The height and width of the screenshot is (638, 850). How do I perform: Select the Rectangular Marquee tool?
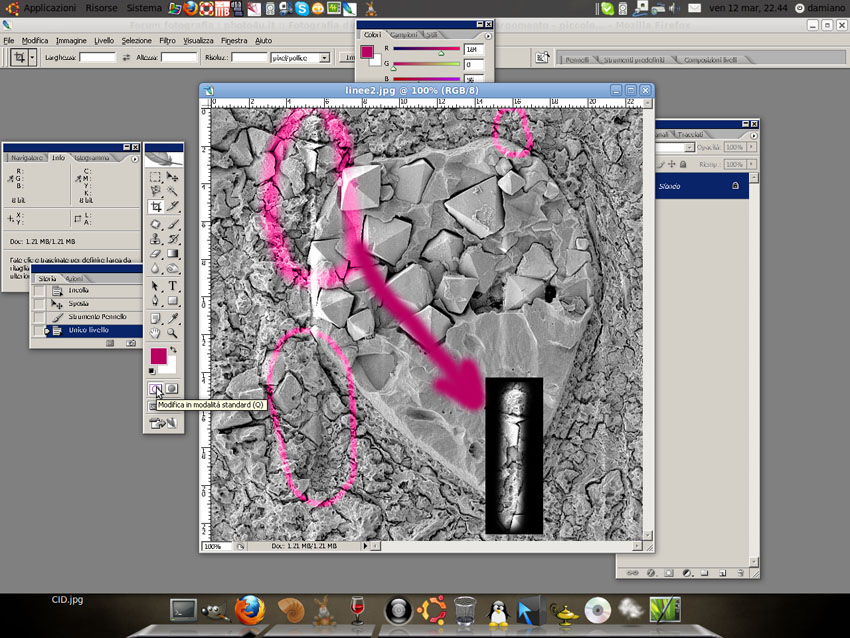click(x=156, y=177)
